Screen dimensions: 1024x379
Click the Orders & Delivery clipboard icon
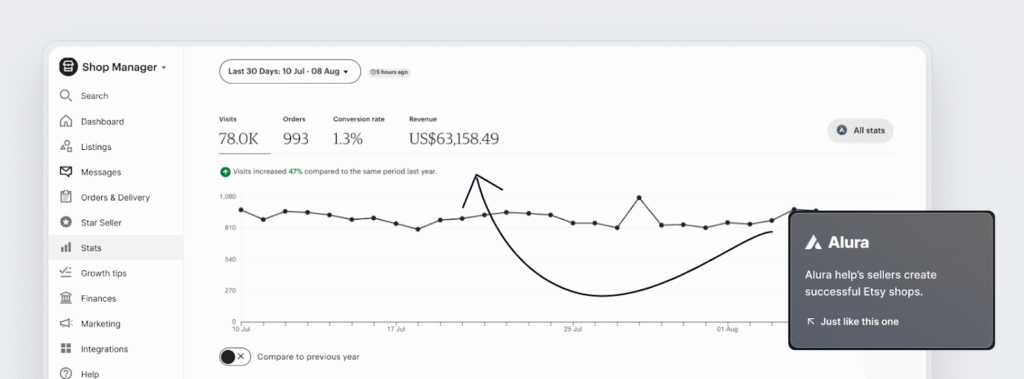(x=66, y=197)
